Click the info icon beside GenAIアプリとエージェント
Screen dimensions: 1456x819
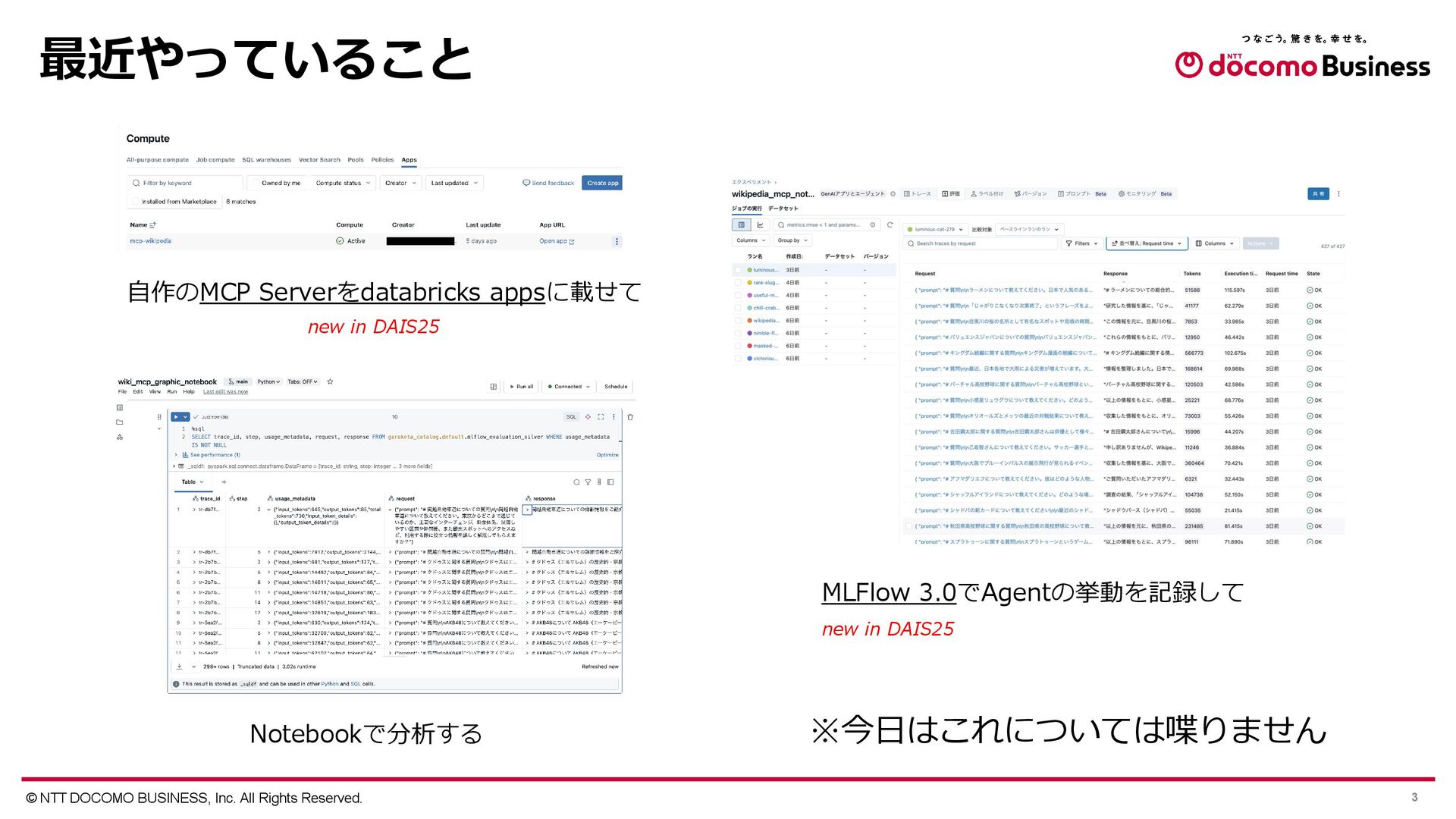[x=893, y=194]
